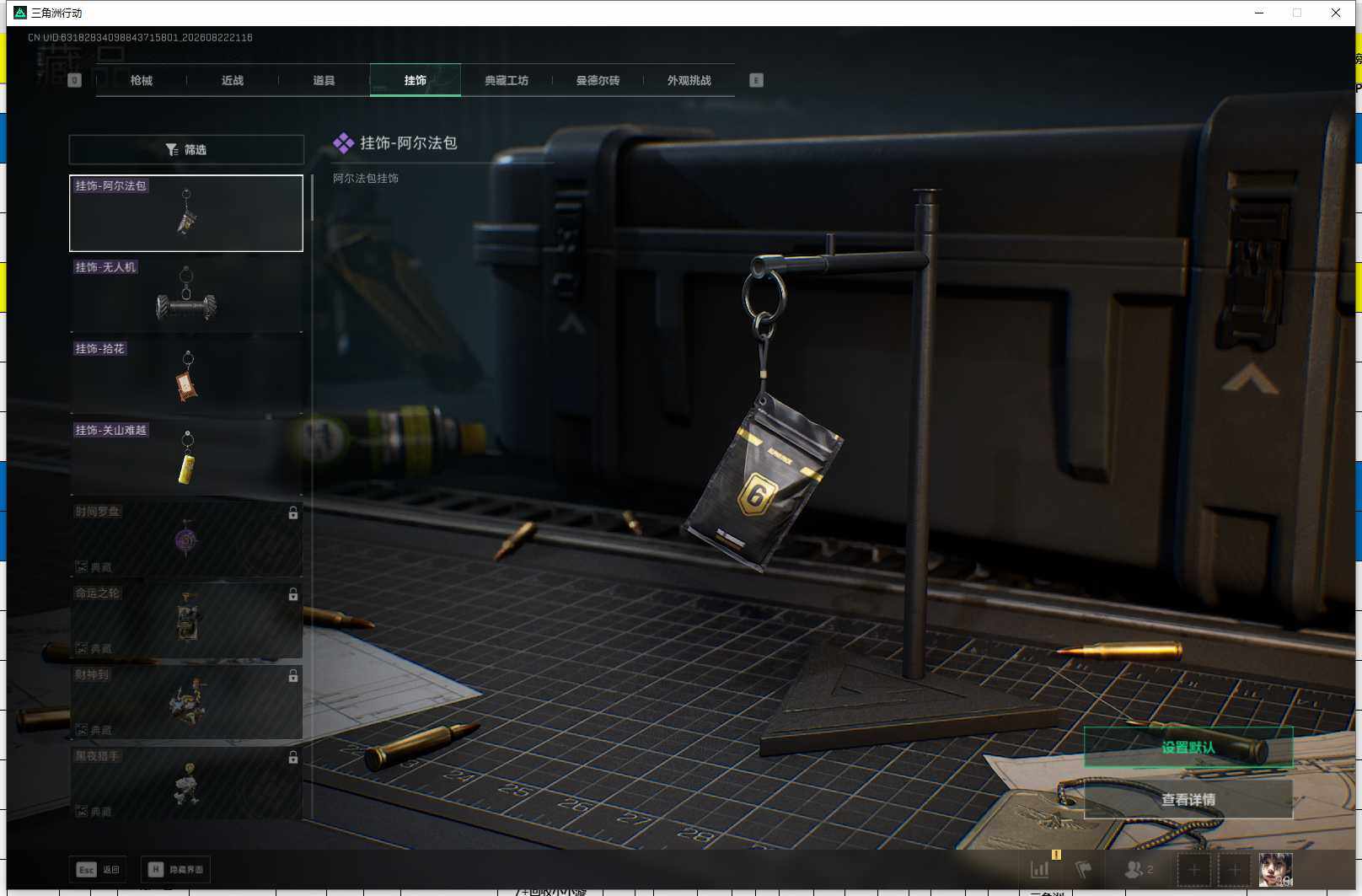Switch to the 枪械 tab
Viewport: 1362px width, 896px height.
coord(142,80)
